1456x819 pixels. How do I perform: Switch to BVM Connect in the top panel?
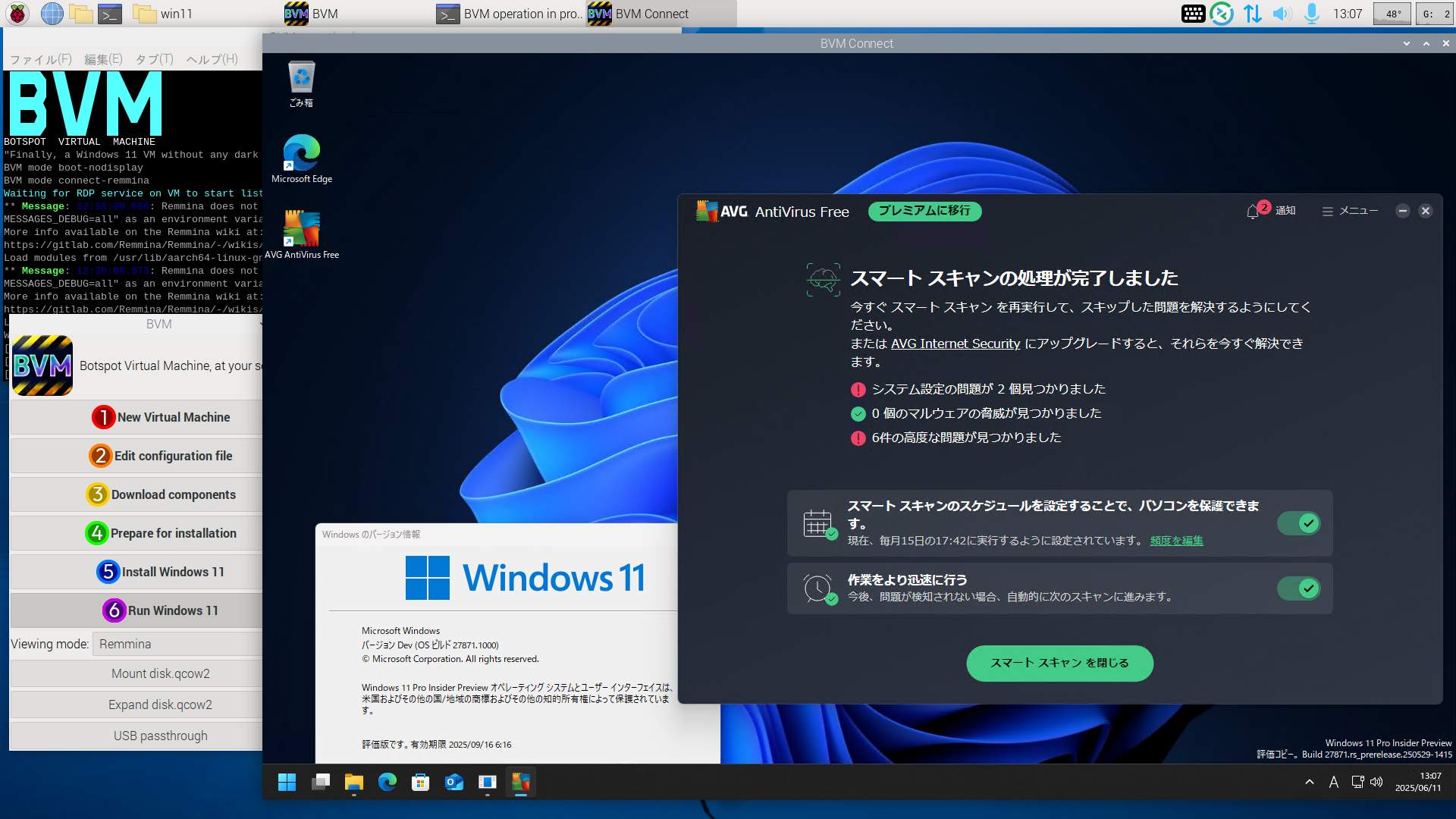660,14
